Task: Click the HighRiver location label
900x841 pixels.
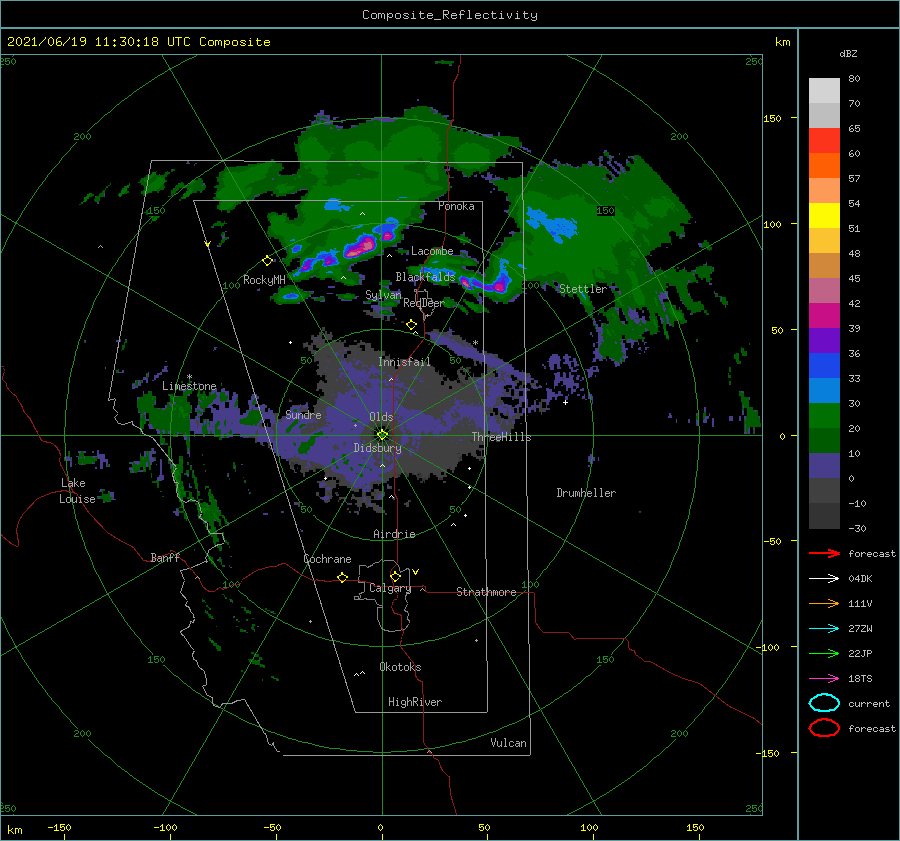Action: click(x=415, y=702)
